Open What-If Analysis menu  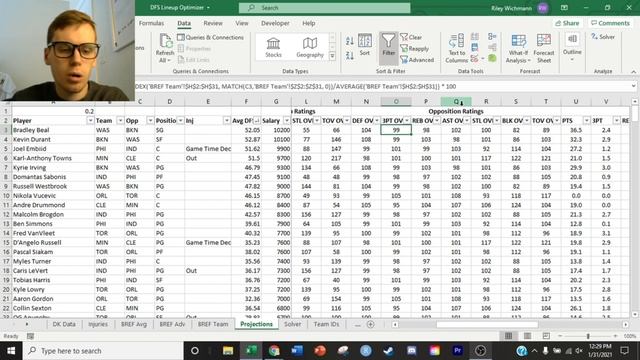coord(518,48)
